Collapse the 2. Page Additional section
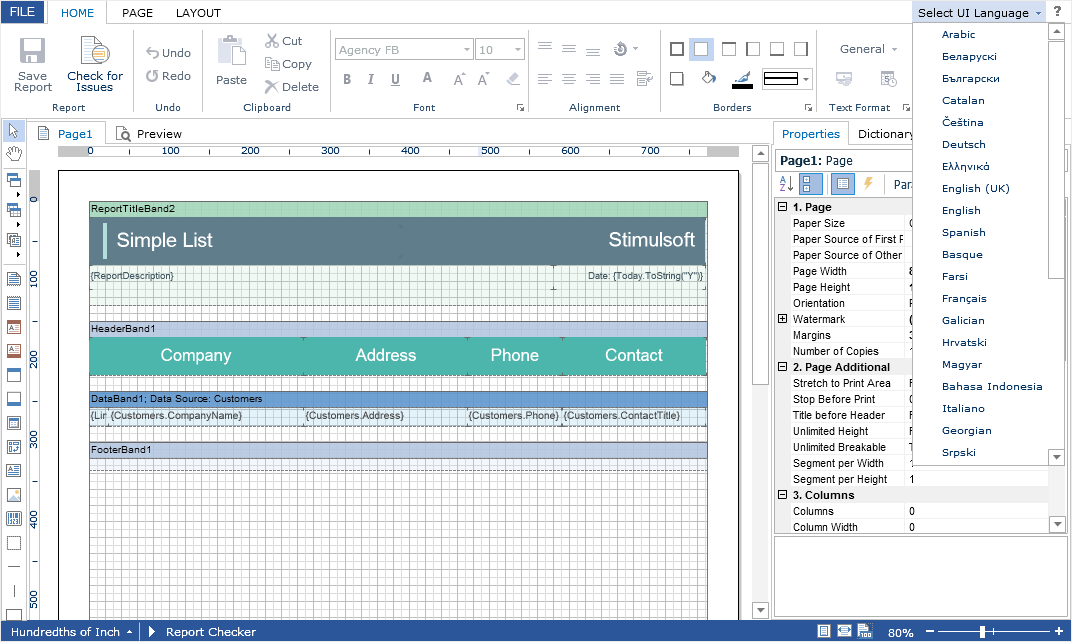Image resolution: width=1072 pixels, height=642 pixels. pos(782,367)
